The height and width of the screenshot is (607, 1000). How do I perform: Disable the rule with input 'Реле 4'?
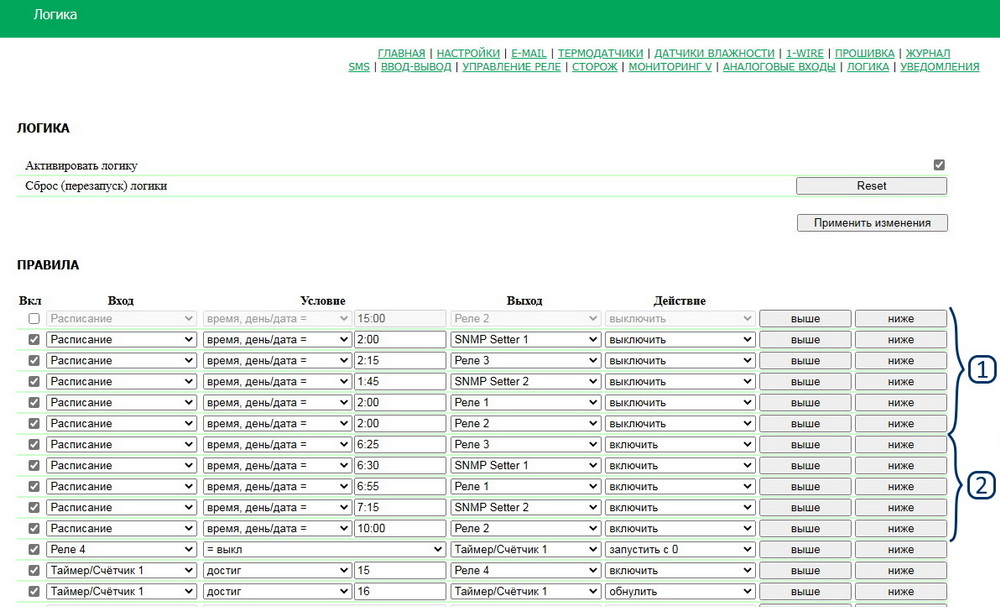point(34,549)
